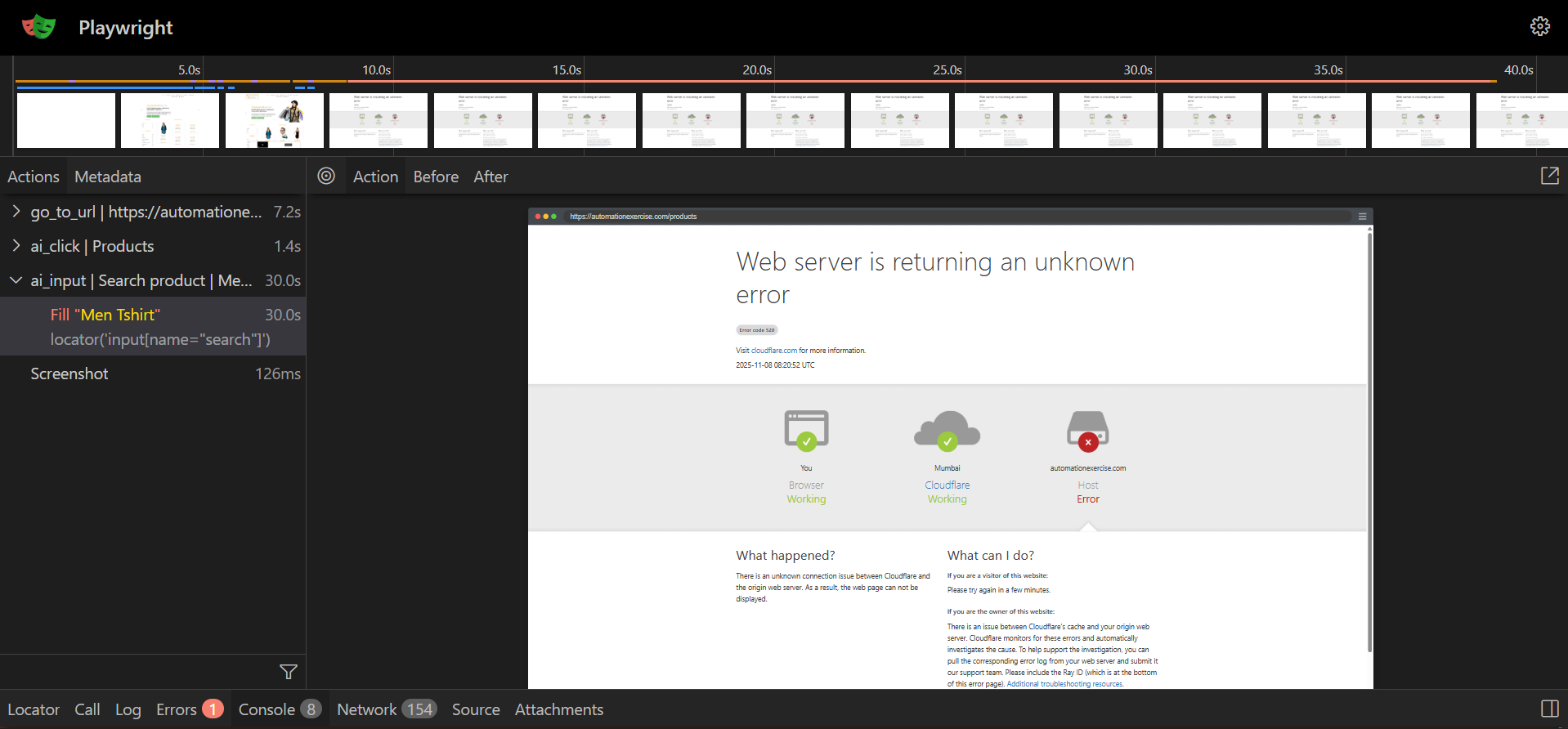Select the Action snapshot tab
Viewport: 1568px width, 729px height.
(x=375, y=177)
